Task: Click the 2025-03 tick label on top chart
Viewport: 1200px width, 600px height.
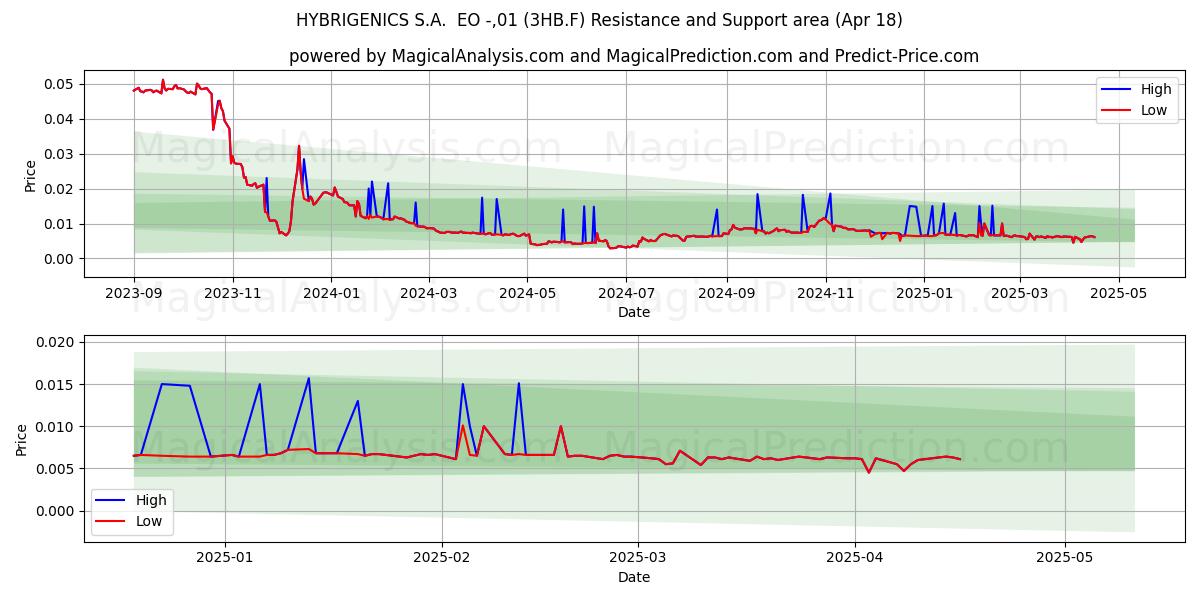Action: [x=1019, y=293]
